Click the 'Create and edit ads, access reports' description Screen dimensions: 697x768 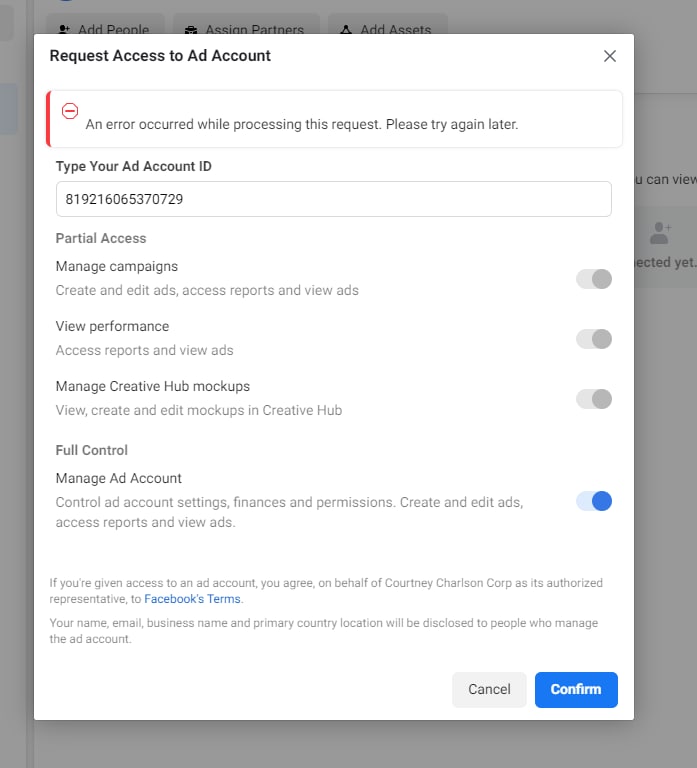tap(207, 290)
